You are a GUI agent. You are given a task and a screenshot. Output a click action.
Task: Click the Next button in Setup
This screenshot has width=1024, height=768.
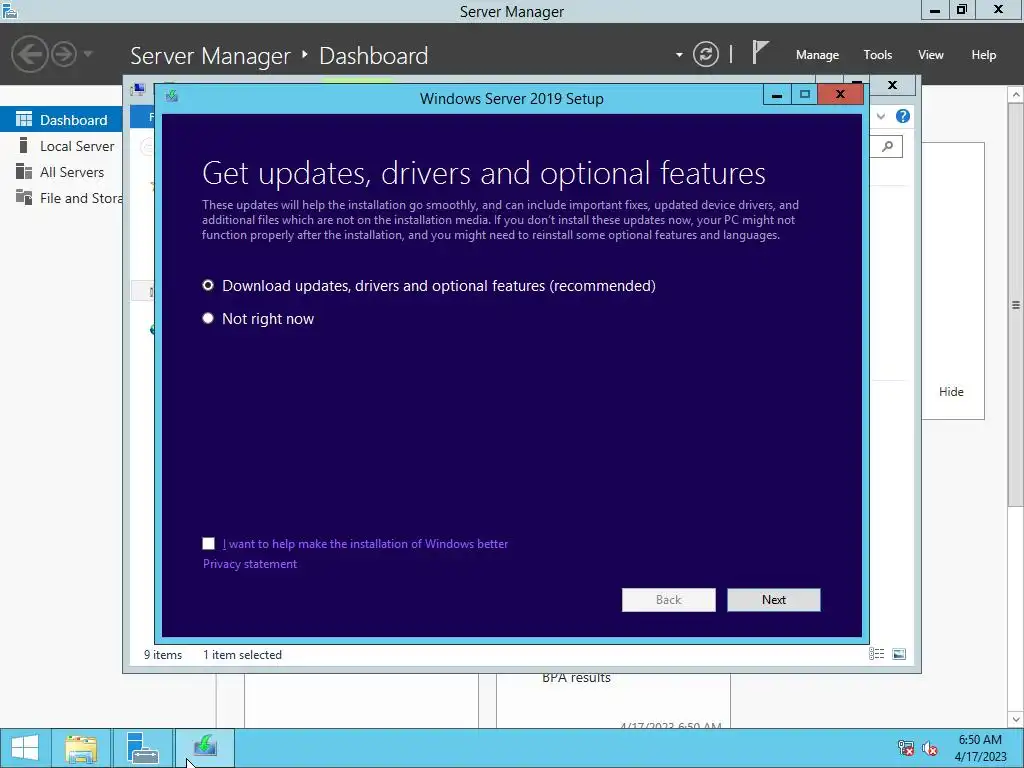click(773, 600)
